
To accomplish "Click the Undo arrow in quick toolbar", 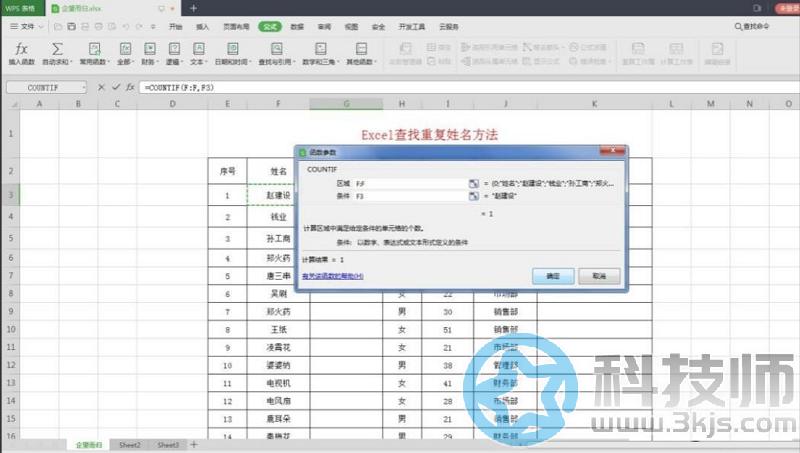I will [126, 27].
